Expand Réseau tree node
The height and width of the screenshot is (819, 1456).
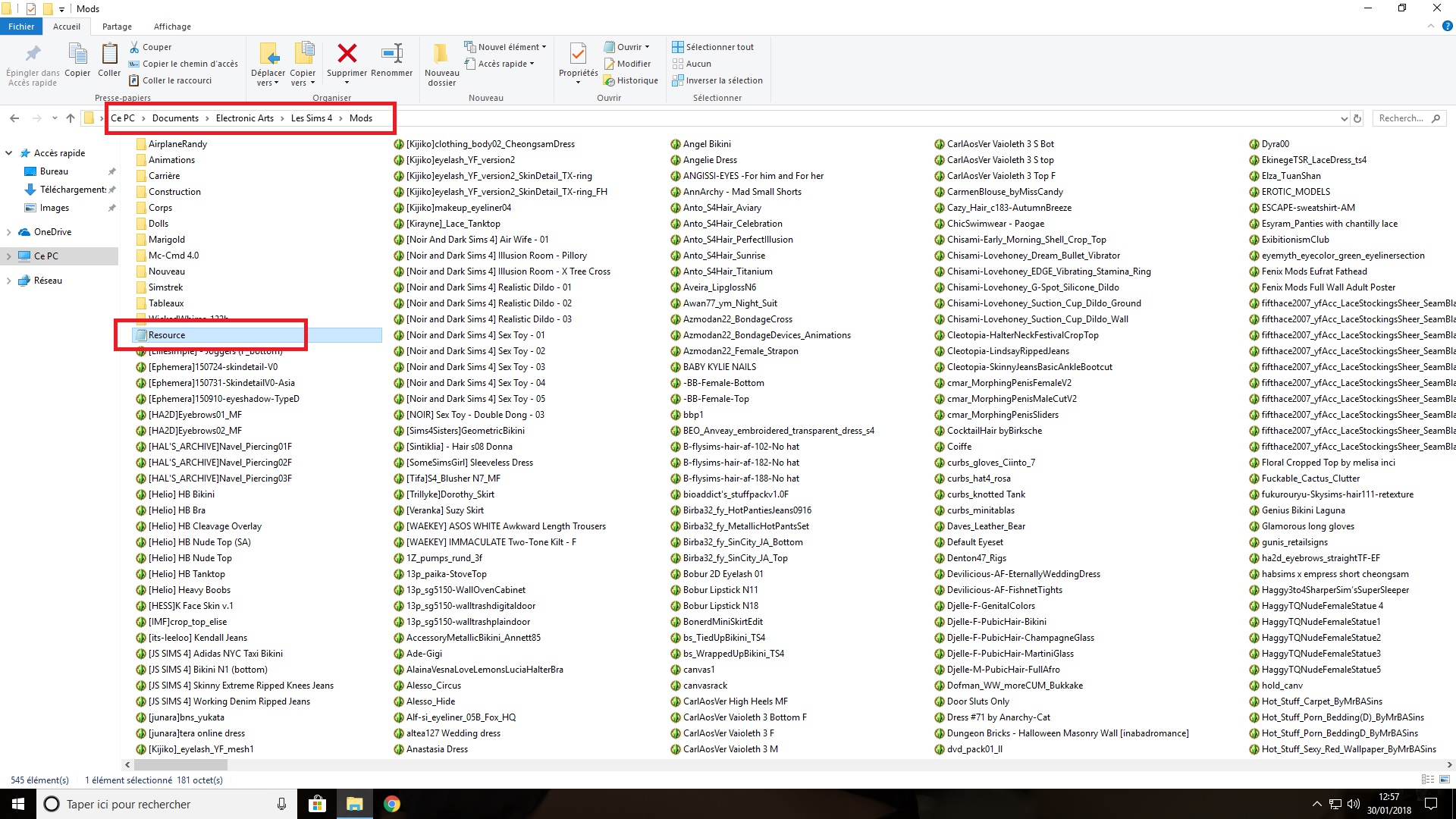[x=8, y=281]
